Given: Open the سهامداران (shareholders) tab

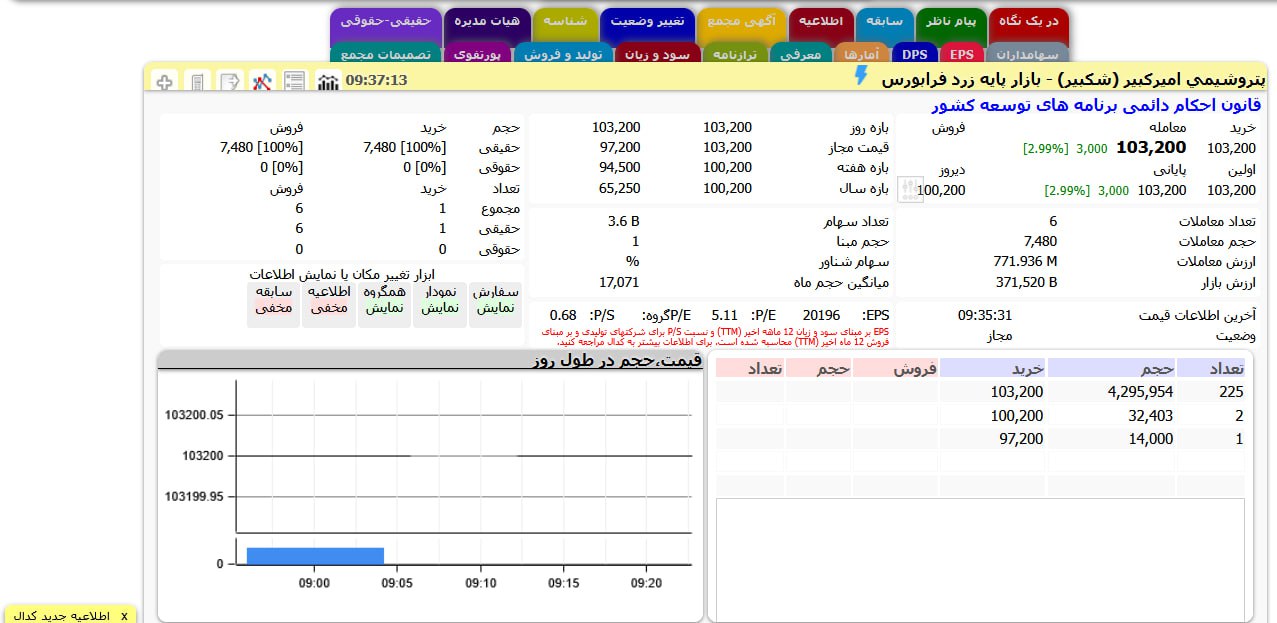Looking at the screenshot, I should point(1027,54).
